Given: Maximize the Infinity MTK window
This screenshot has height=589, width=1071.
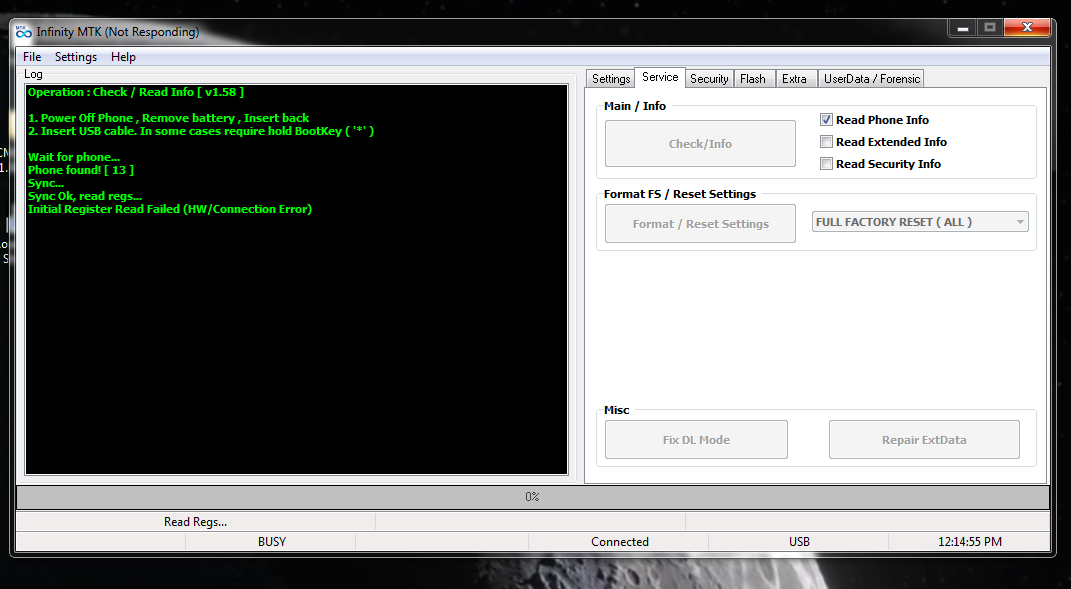Looking at the screenshot, I should (990, 28).
